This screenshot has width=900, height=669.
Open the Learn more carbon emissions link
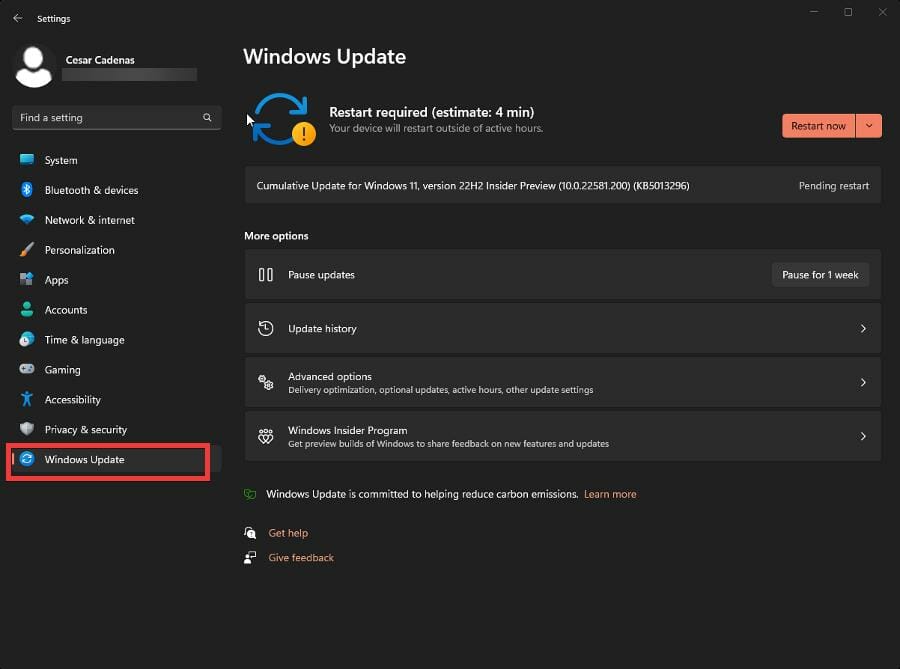point(610,493)
